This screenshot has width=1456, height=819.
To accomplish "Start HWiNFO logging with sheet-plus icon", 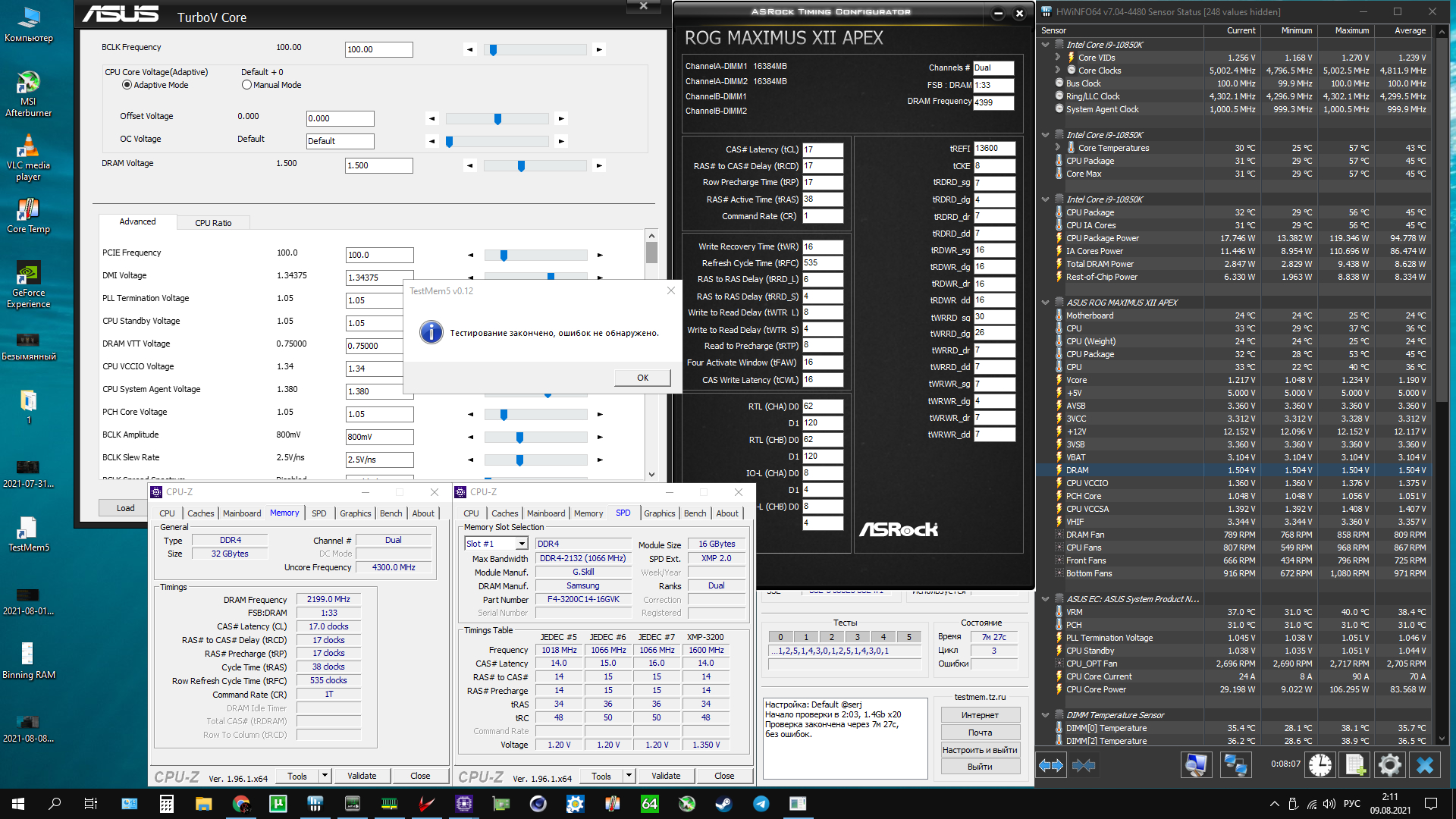I will 1355,765.
